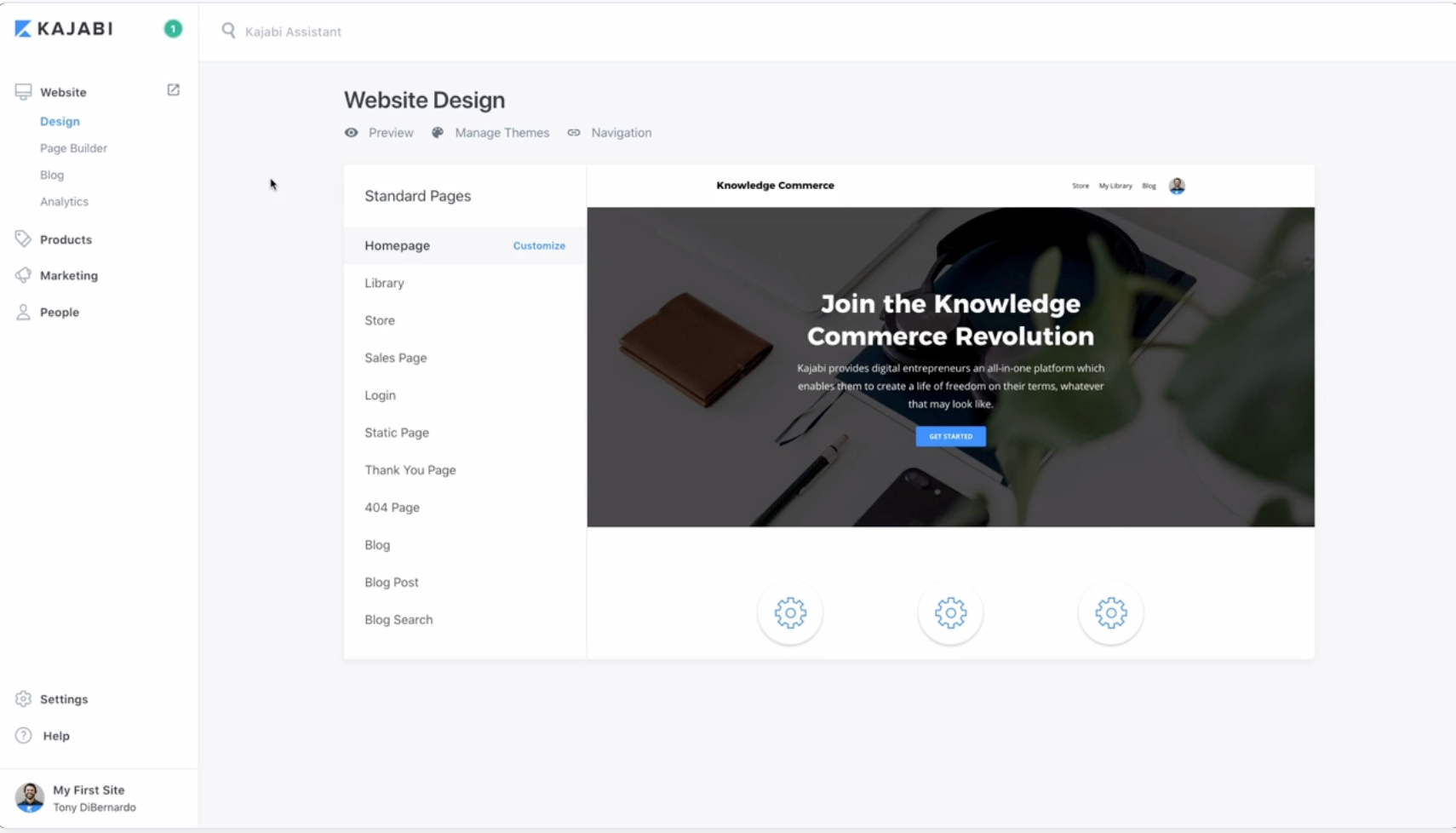Click the Customize link for Homepage

click(538, 245)
